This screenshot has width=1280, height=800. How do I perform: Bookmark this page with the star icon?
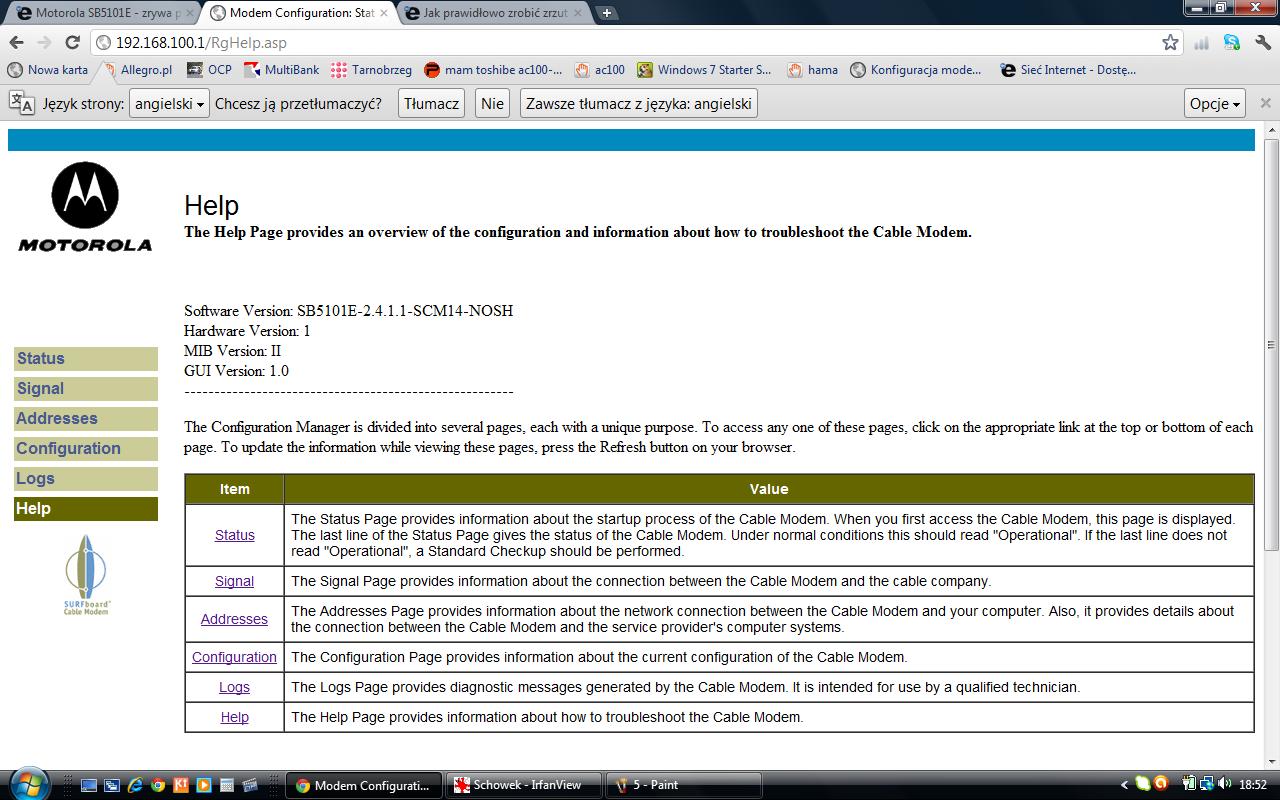[x=1170, y=42]
